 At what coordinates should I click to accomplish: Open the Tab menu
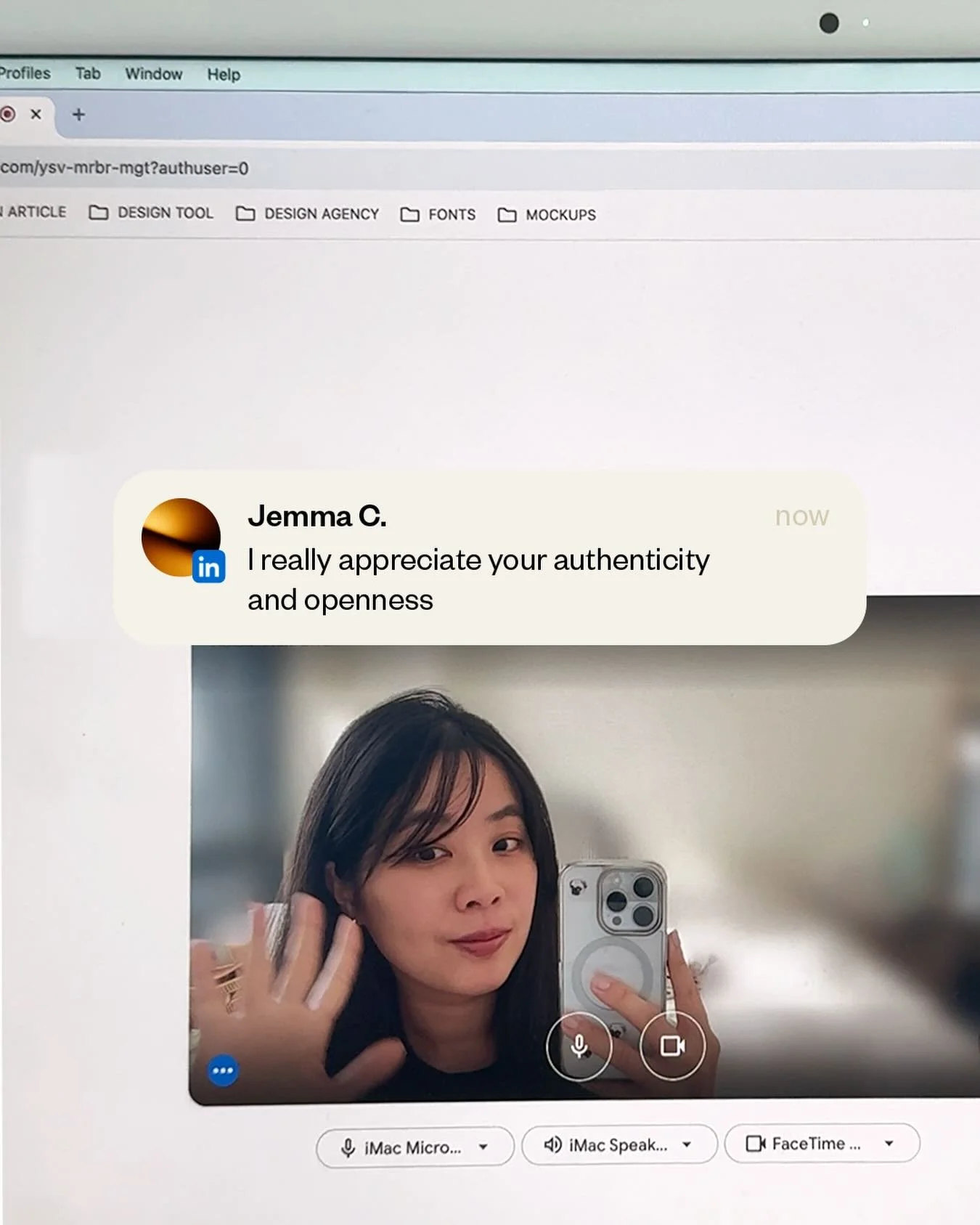88,73
